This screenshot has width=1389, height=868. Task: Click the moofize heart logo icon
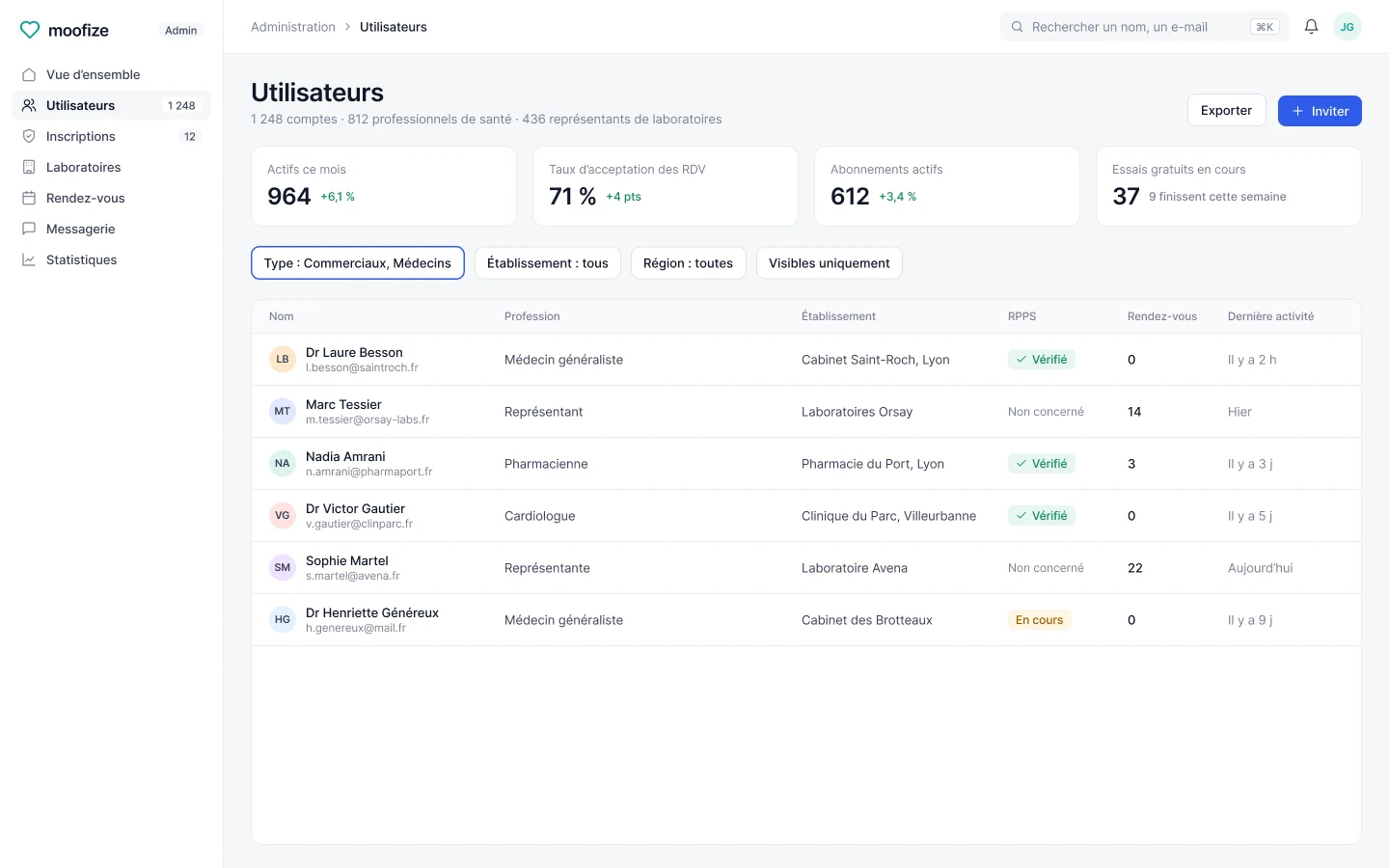tap(30, 30)
